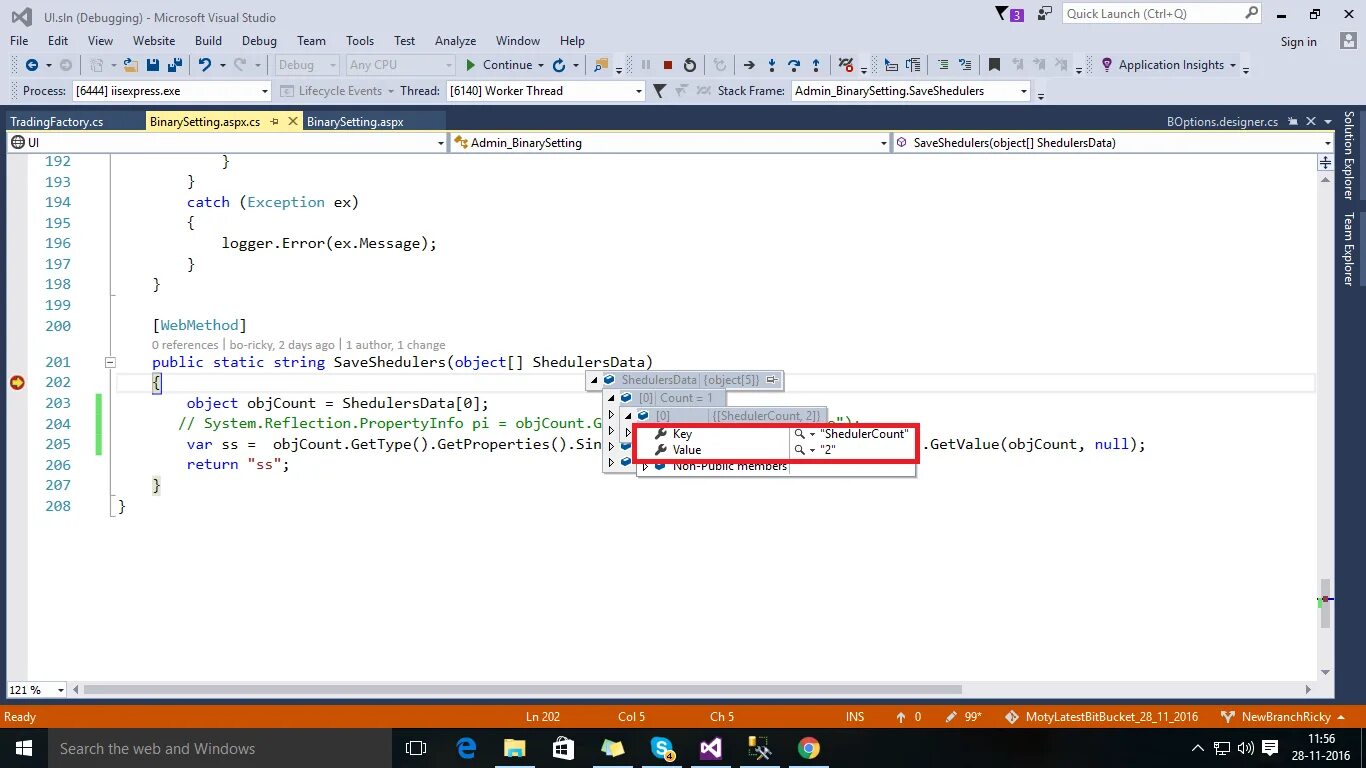Open the Thread selection dropdown
The image size is (1366, 768).
638,90
